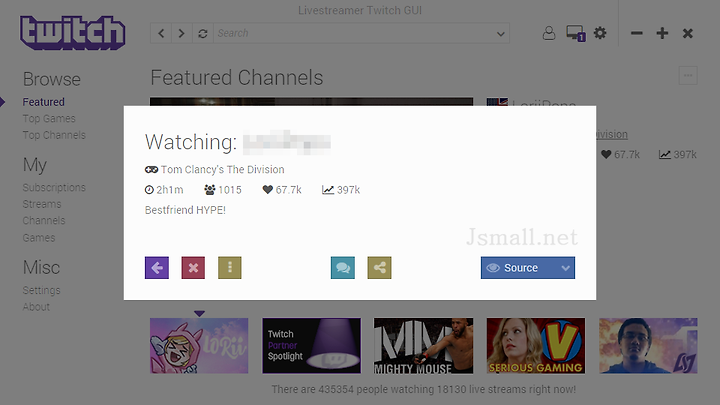Click into the Search field
Image resolution: width=720 pixels, height=405 pixels.
coord(354,34)
